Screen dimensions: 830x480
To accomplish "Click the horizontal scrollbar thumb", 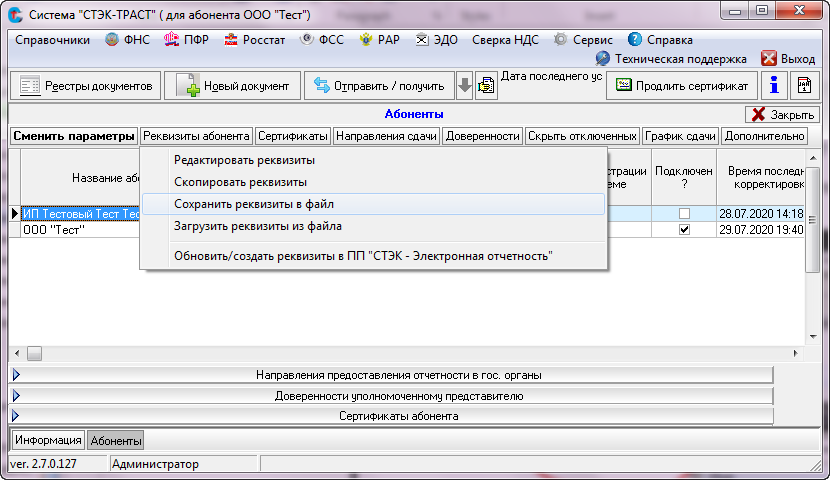I will (x=34, y=354).
